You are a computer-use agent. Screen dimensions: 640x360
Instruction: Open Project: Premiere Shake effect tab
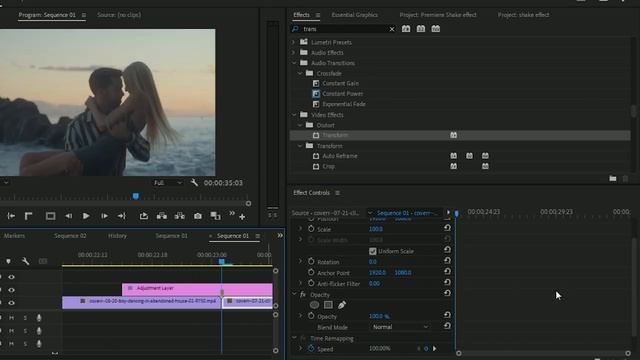pyautogui.click(x=438, y=15)
